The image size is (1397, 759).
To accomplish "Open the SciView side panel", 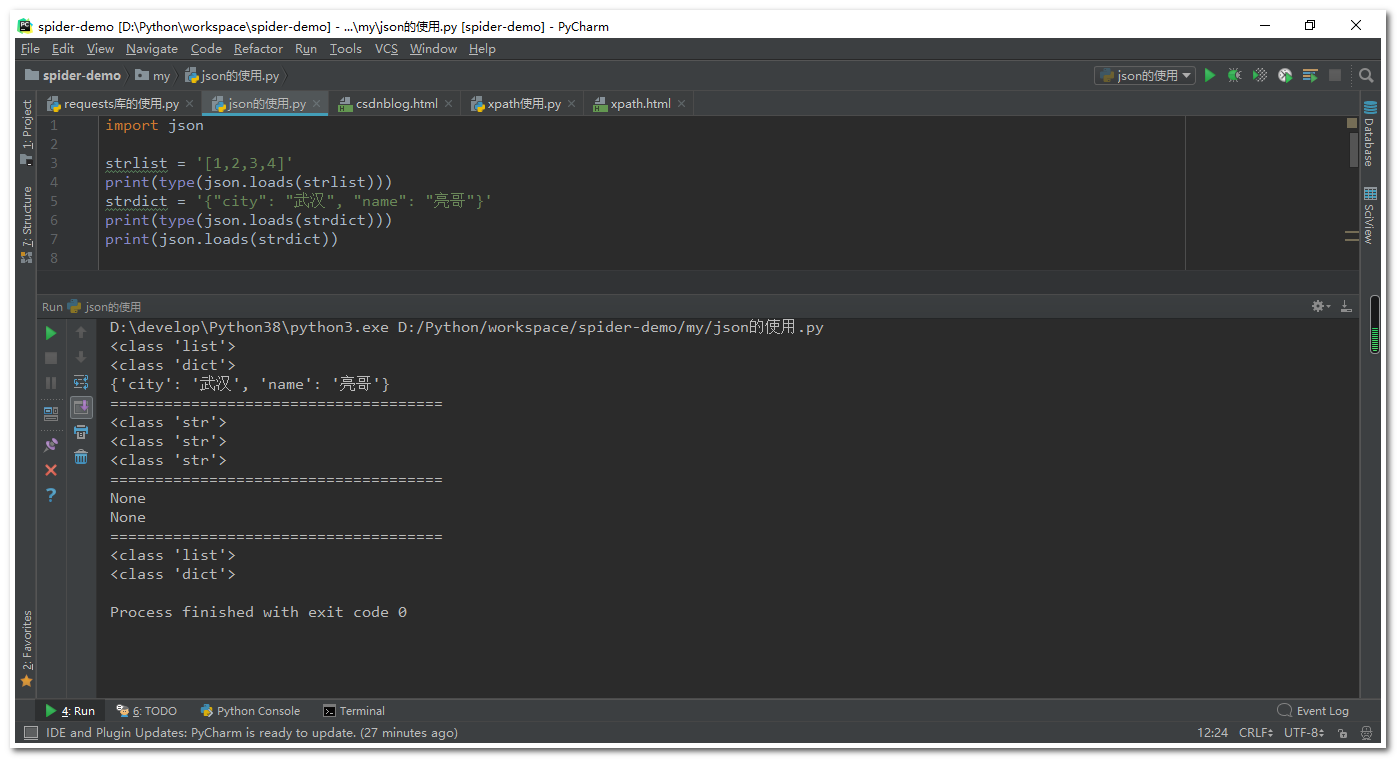I will (1369, 215).
